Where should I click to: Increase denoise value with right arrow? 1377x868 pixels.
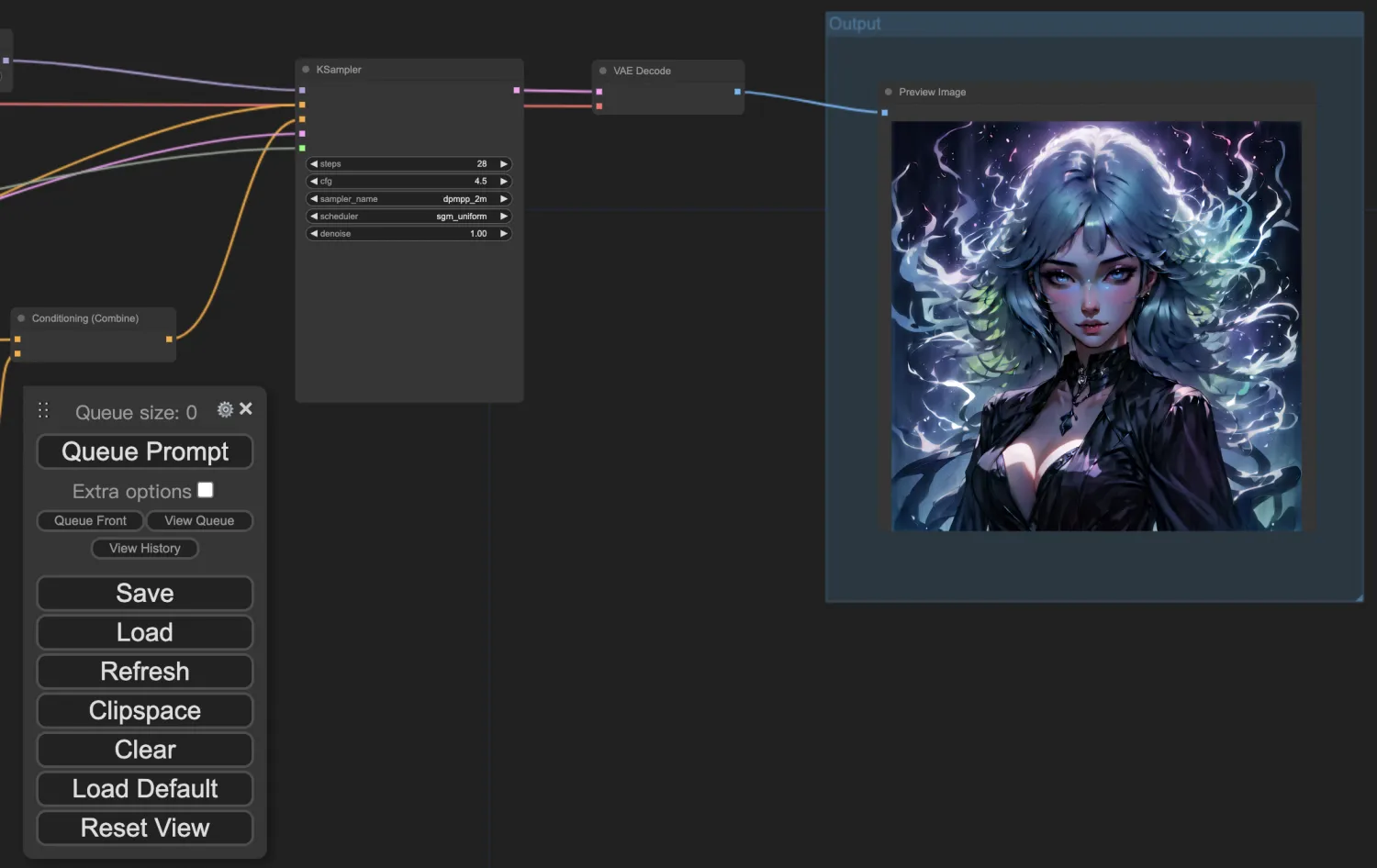(503, 234)
